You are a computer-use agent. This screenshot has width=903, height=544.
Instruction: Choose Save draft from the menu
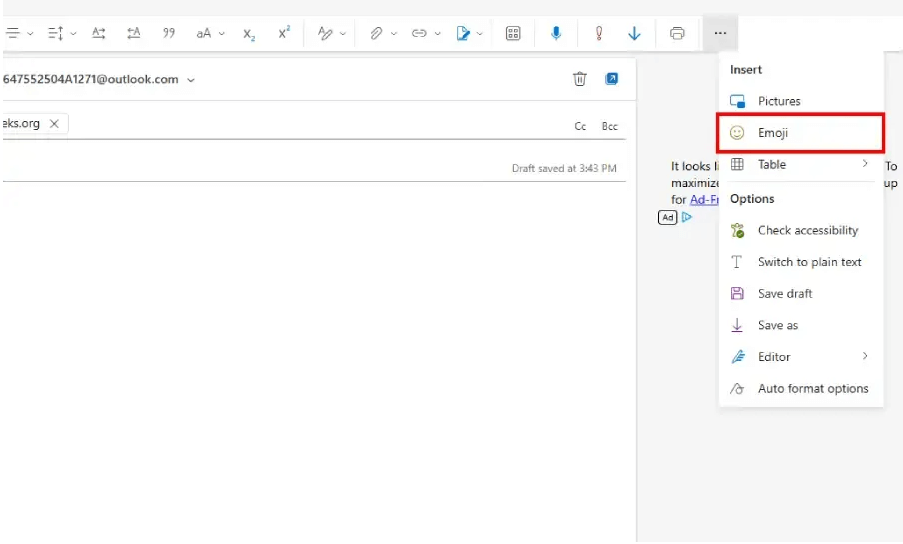pyautogui.click(x=800, y=294)
